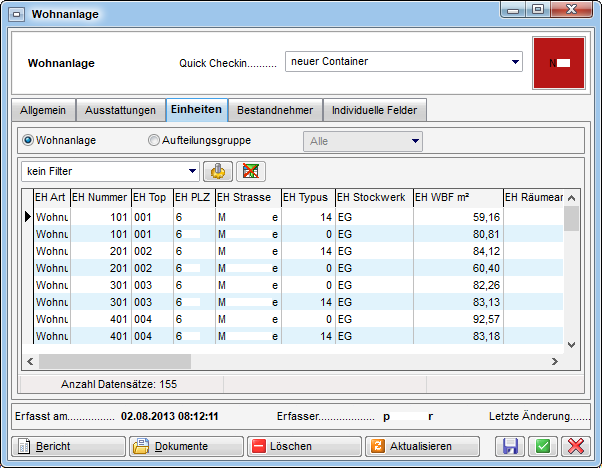Select the Aufteilungsgruppe radio button
602x468 pixels.
(x=154, y=140)
